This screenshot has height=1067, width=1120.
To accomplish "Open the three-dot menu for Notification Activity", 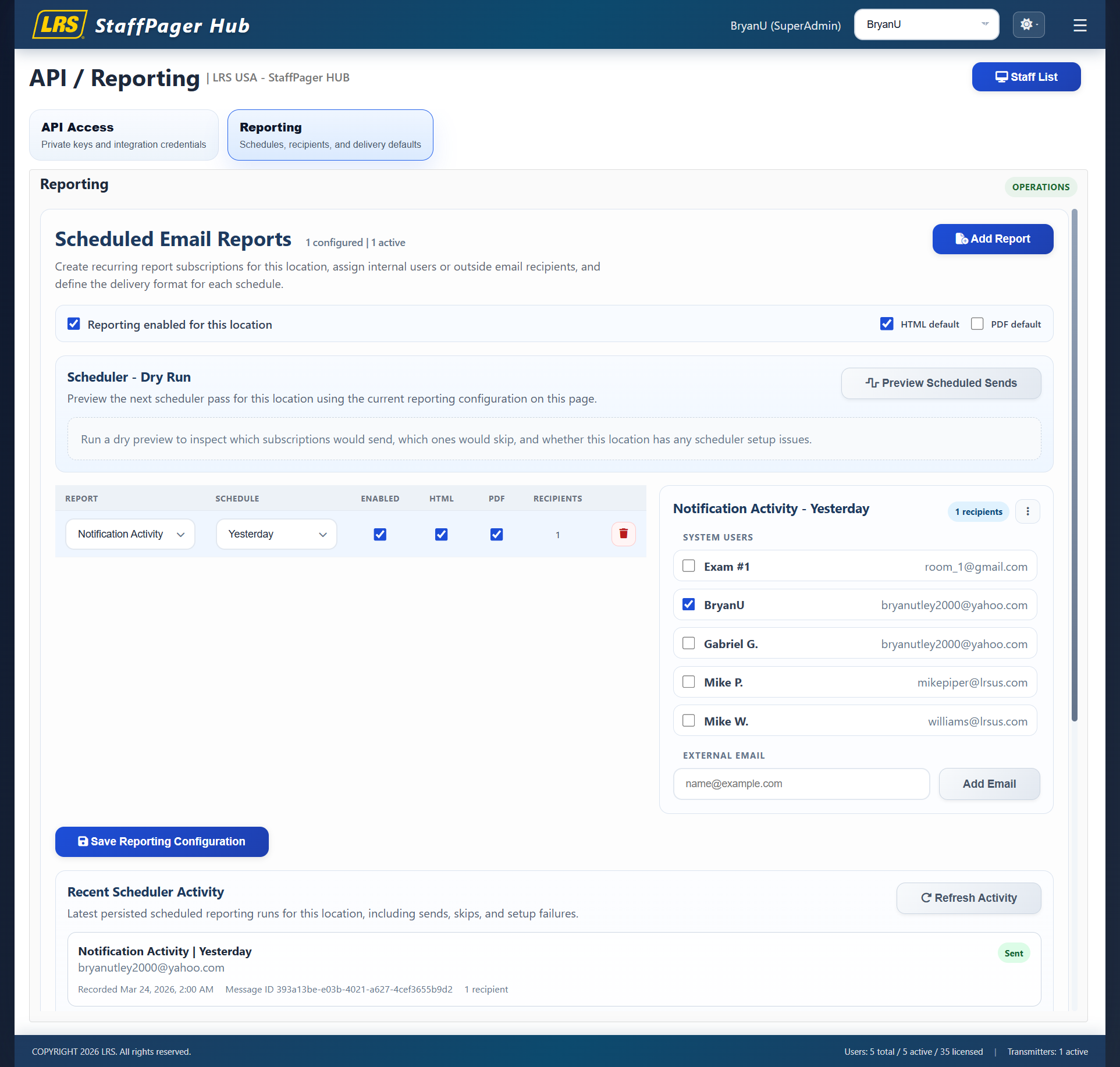I will (1027, 511).
